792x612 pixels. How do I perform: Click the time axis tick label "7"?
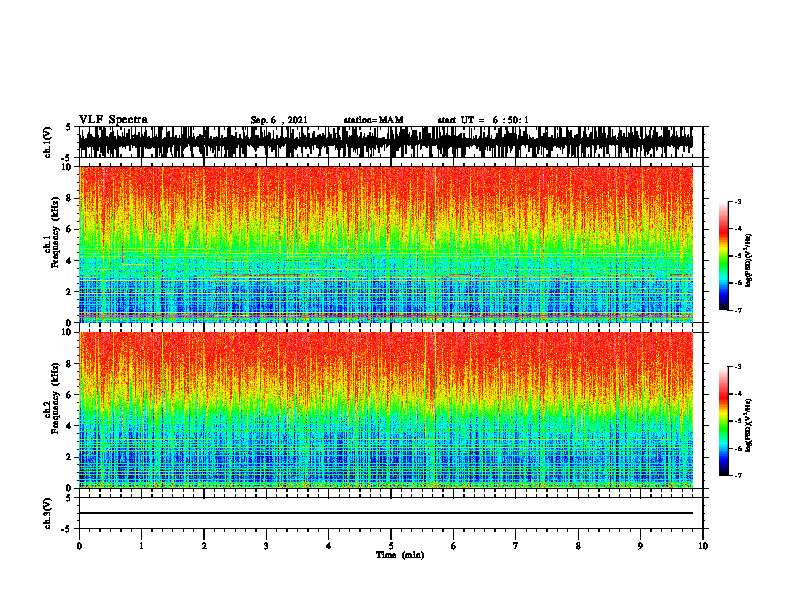tap(516, 546)
